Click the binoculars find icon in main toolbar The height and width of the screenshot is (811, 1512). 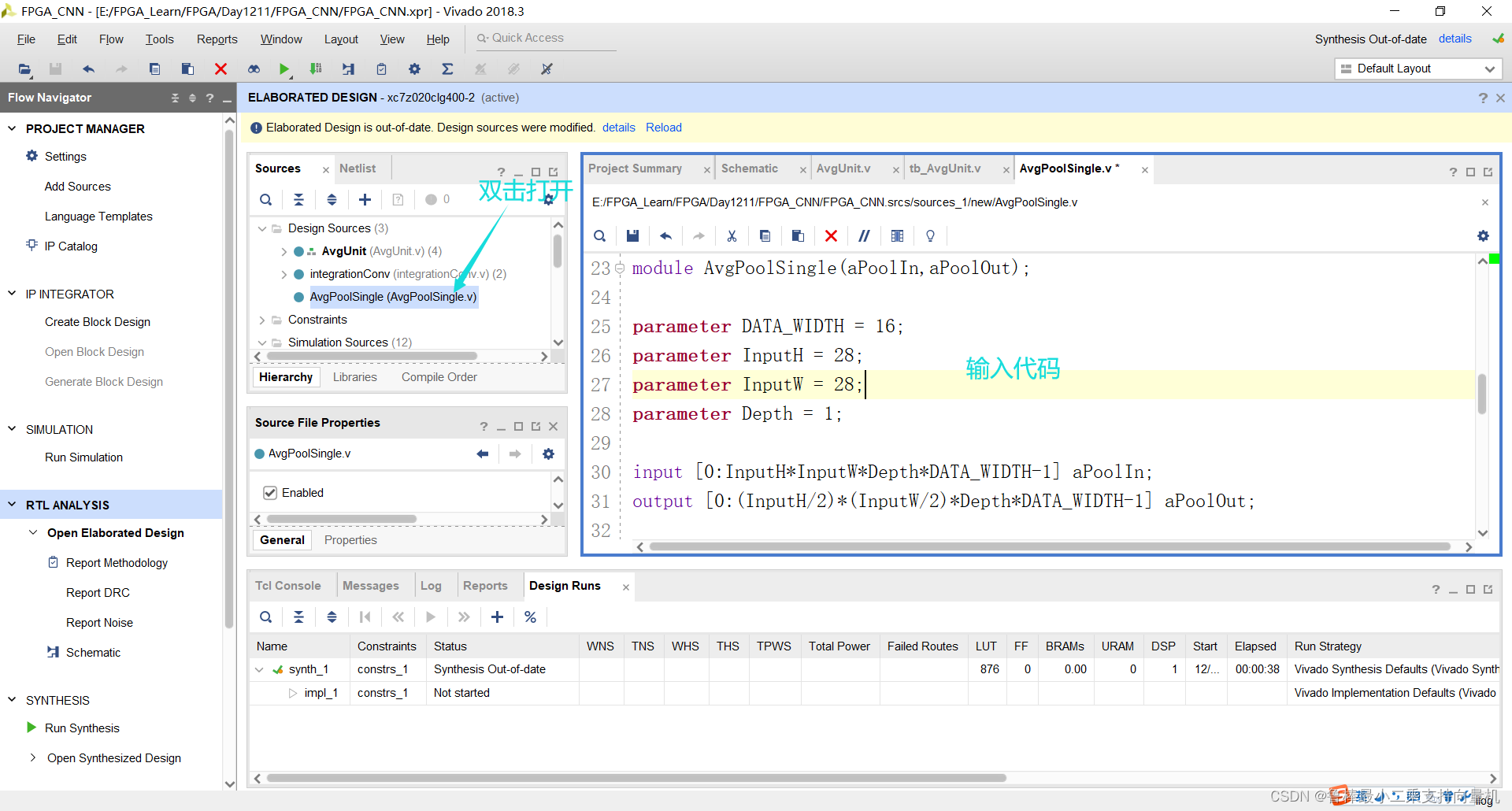pos(254,69)
